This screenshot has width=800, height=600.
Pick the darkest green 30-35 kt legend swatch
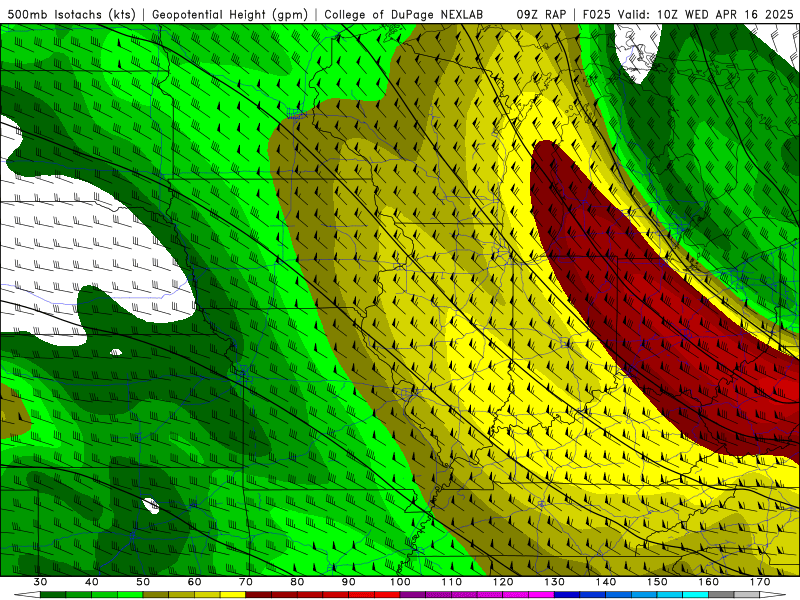(x=53, y=595)
